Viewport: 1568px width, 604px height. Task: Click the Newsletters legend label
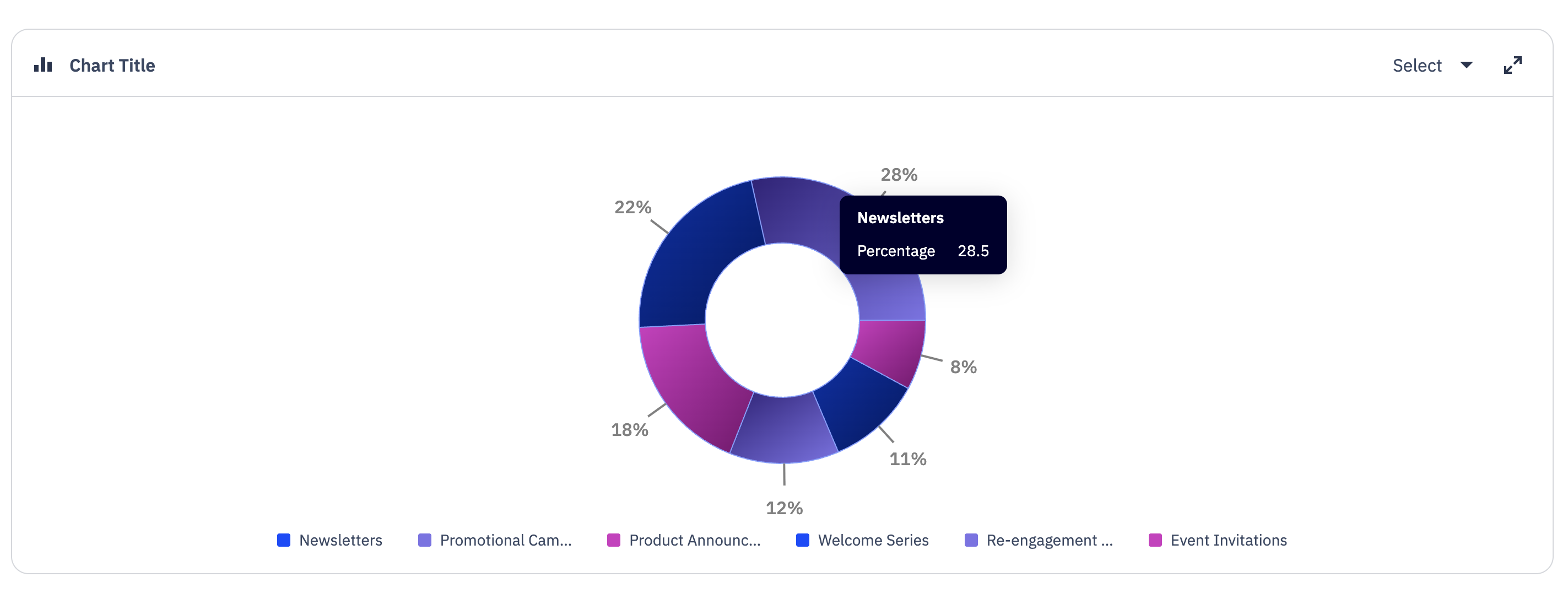[x=340, y=540]
